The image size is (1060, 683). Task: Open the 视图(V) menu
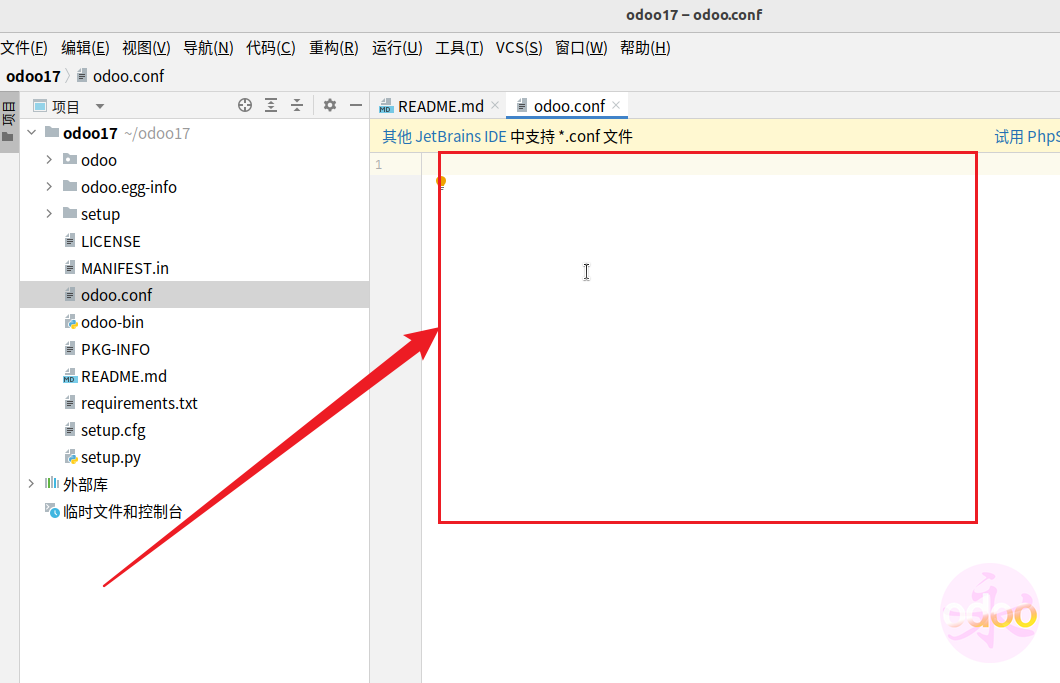146,48
